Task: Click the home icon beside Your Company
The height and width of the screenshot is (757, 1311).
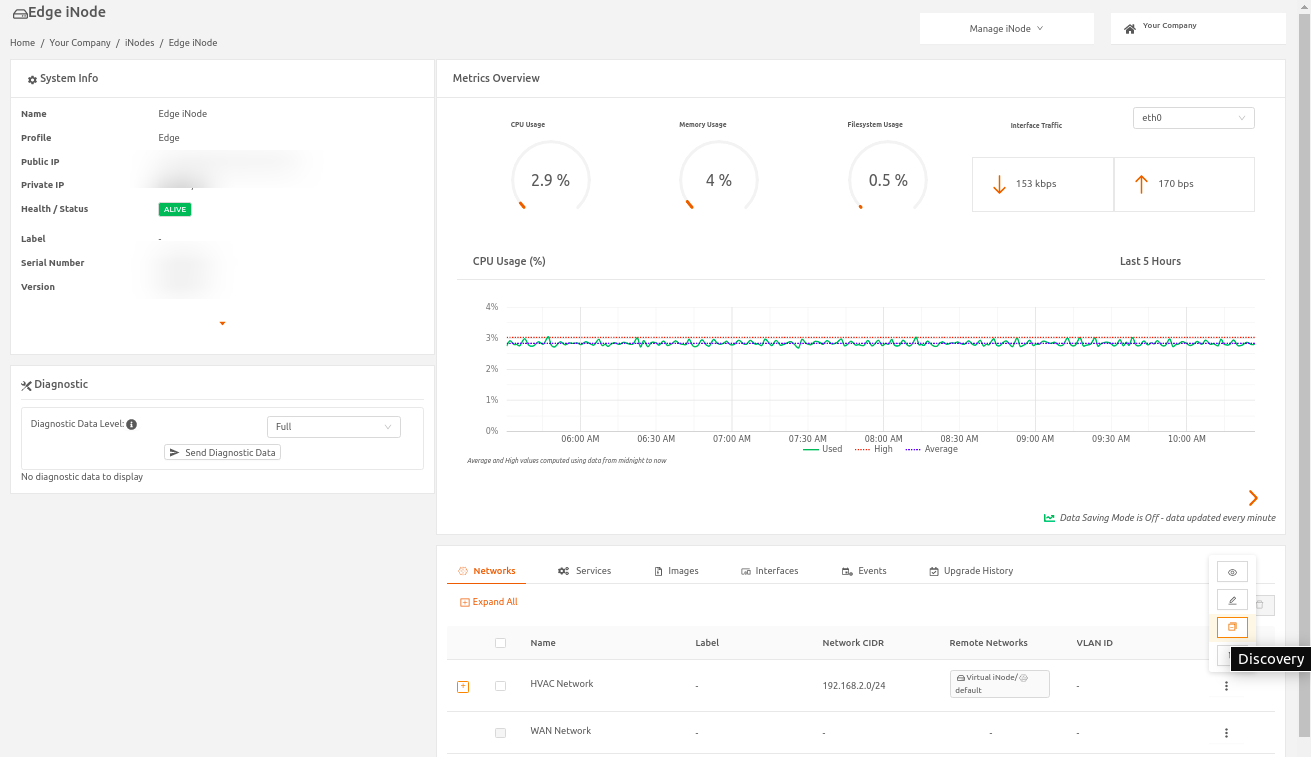Action: pyautogui.click(x=1130, y=29)
